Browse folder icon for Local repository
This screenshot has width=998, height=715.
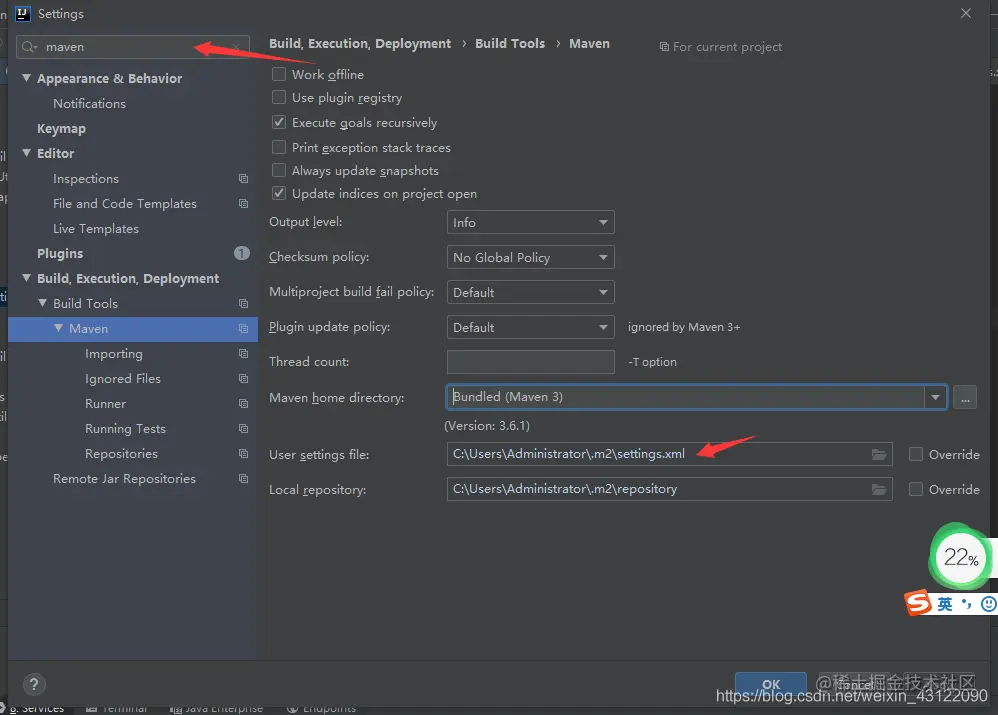coord(879,489)
